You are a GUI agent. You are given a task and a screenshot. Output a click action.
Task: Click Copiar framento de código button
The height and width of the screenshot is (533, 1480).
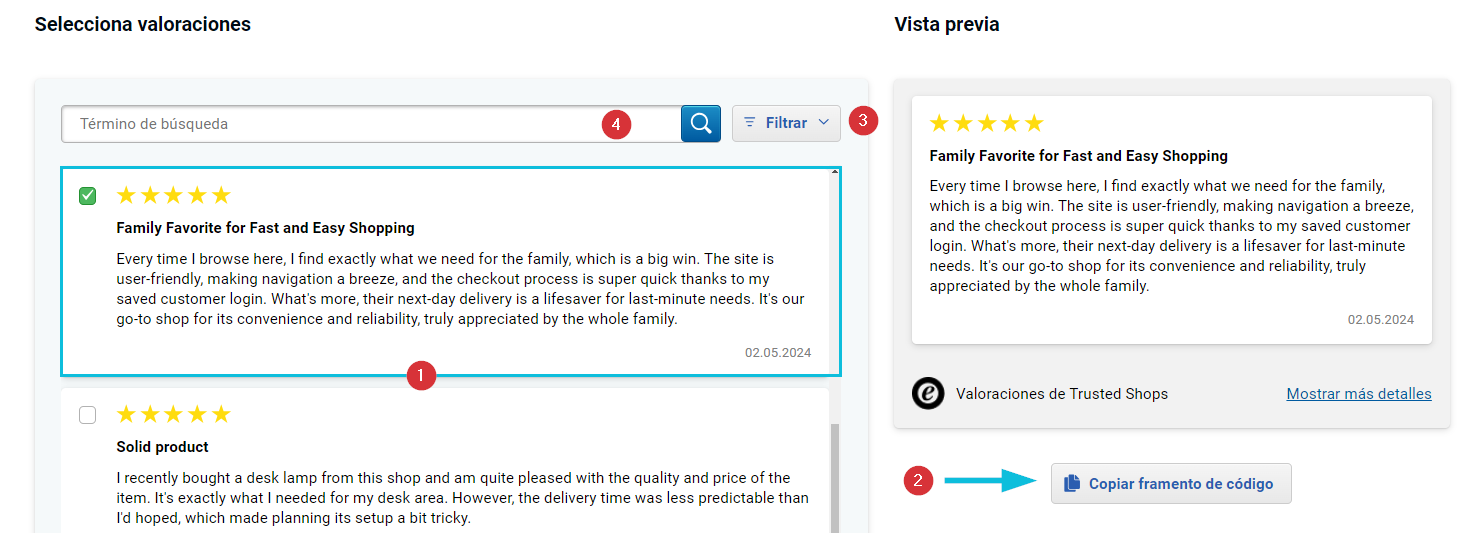(1171, 484)
